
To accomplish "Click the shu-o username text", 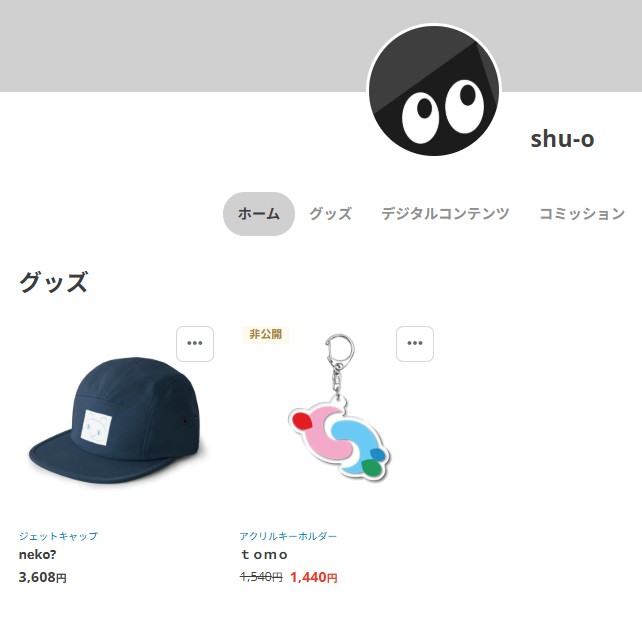I will tap(562, 139).
